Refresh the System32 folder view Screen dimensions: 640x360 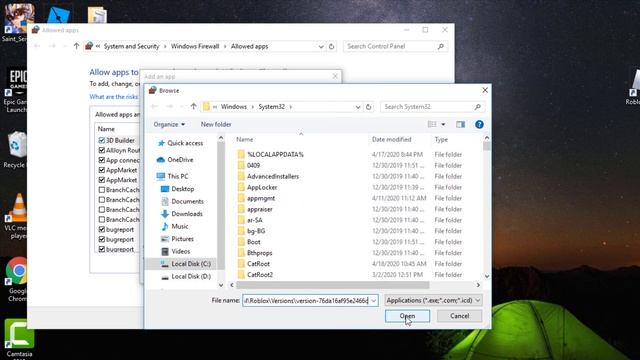(x=369, y=107)
